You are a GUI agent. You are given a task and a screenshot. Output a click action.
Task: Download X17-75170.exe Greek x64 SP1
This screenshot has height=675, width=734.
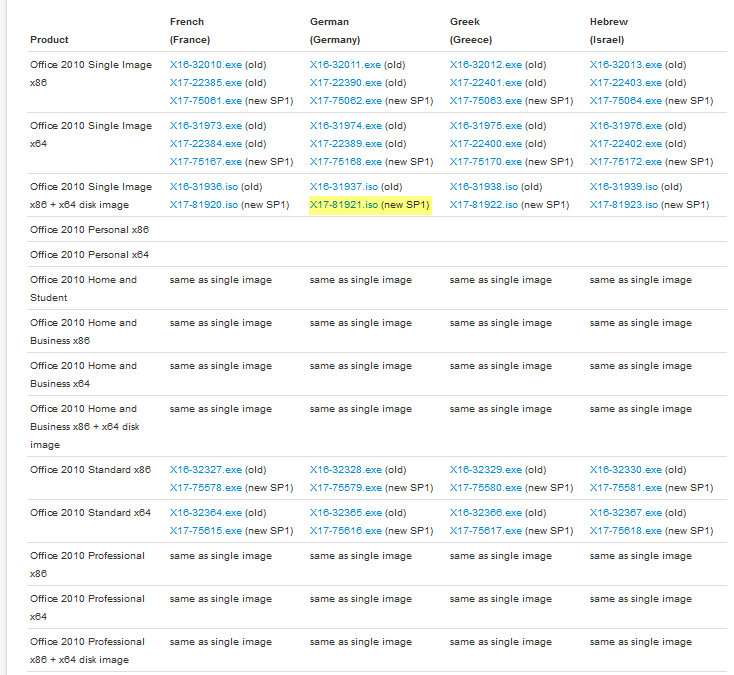coord(485,161)
